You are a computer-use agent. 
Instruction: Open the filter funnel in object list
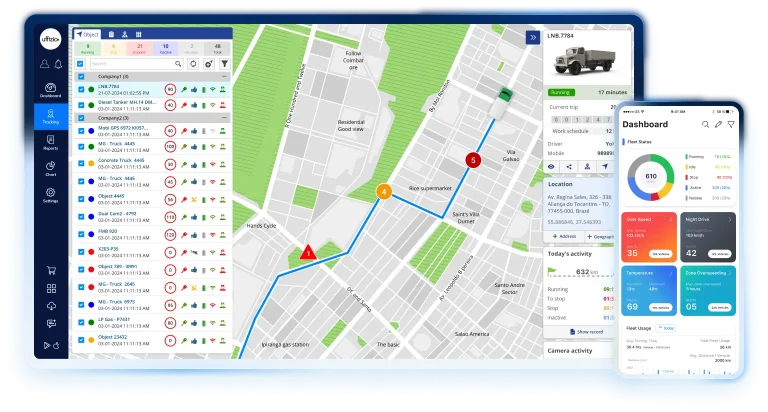click(223, 63)
